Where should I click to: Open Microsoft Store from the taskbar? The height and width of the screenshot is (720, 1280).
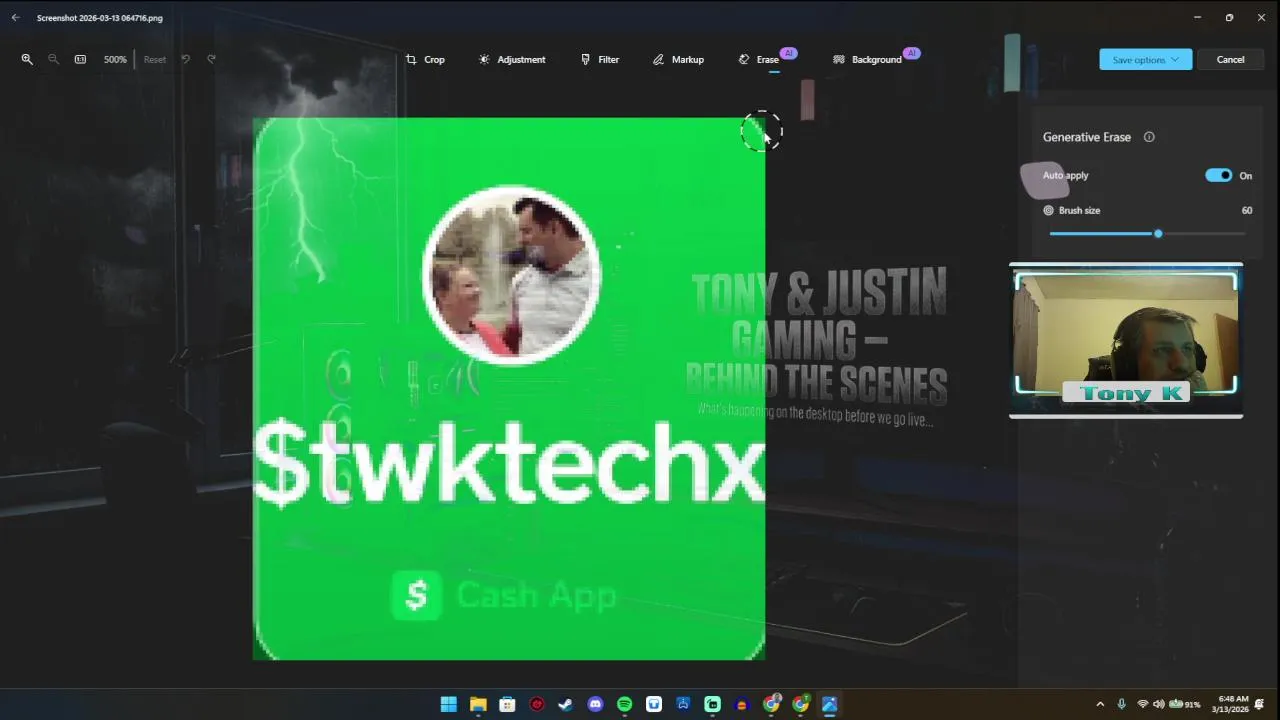coord(507,704)
